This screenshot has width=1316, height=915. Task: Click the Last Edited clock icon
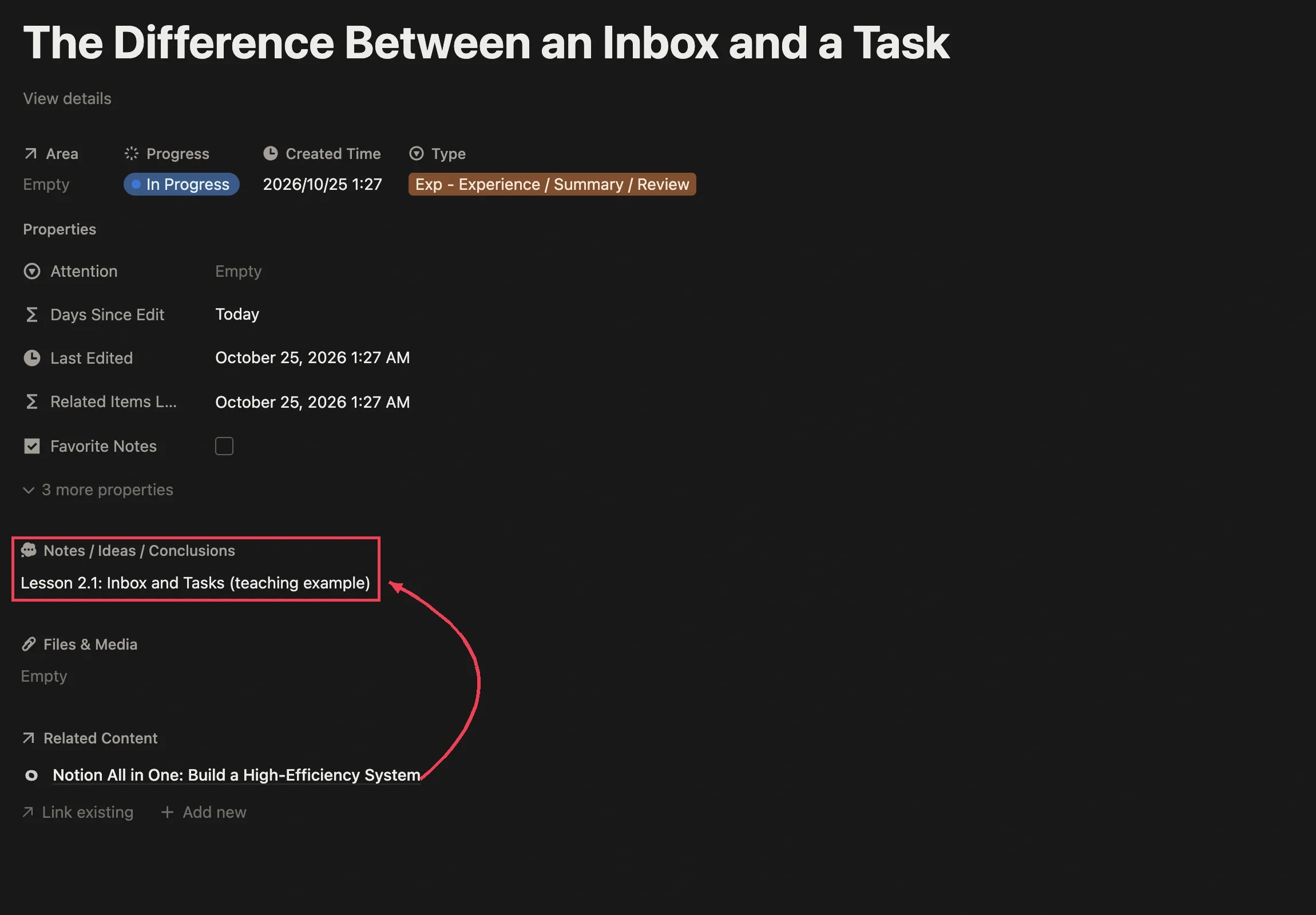point(32,358)
